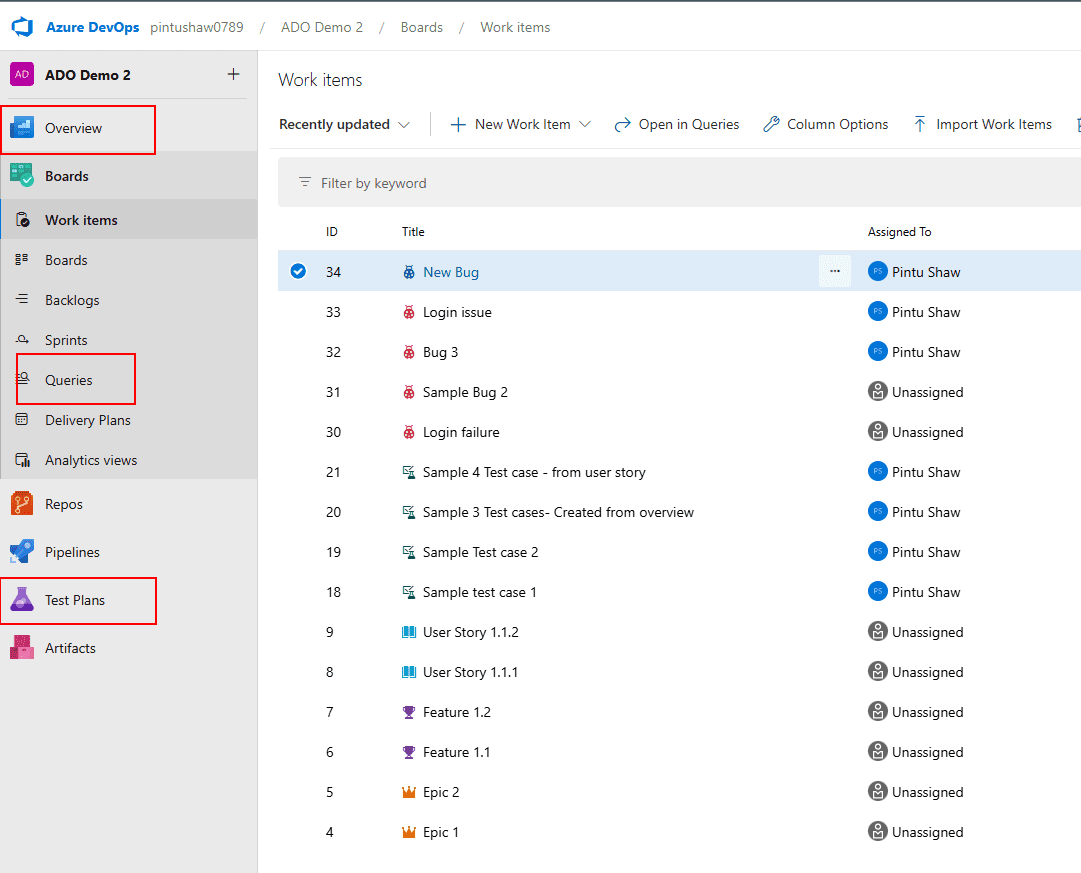Go to Backlogs in the sidebar

pos(72,300)
